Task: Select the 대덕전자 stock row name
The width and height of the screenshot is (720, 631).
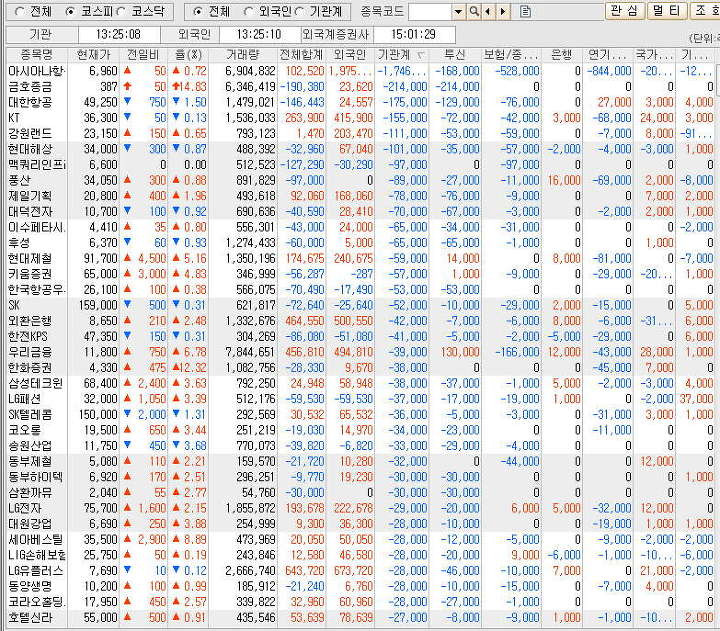Action: pos(30,212)
